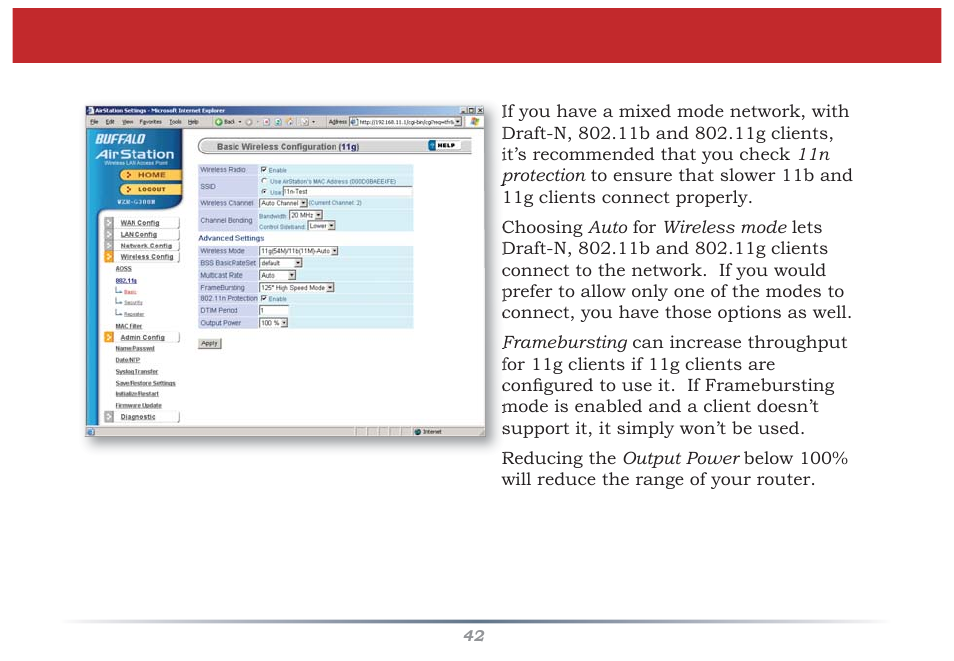954x661 pixels.
Task: Click the DTIM Period input field
Action: [x=274, y=310]
